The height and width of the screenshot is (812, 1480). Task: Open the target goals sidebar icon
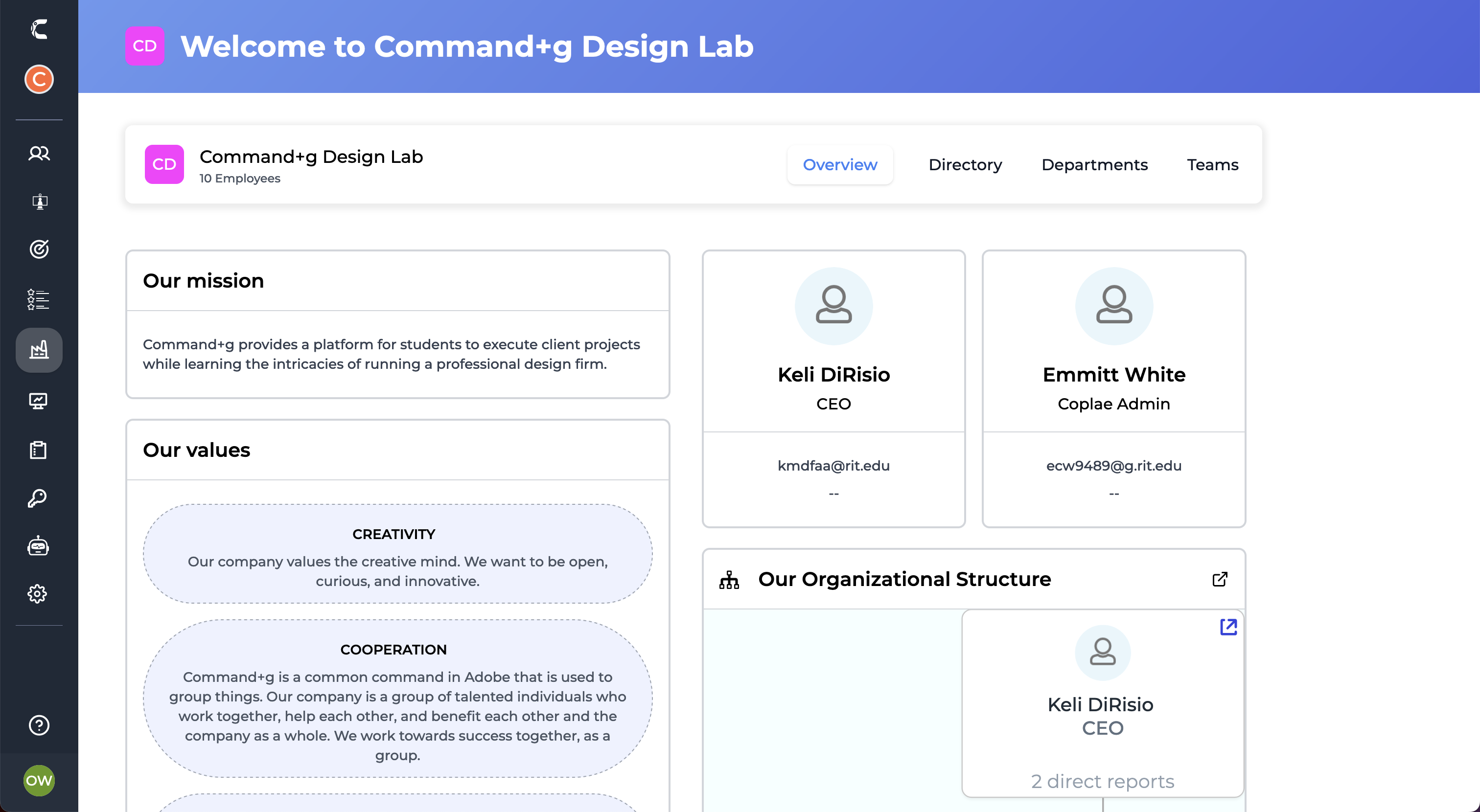coord(39,249)
